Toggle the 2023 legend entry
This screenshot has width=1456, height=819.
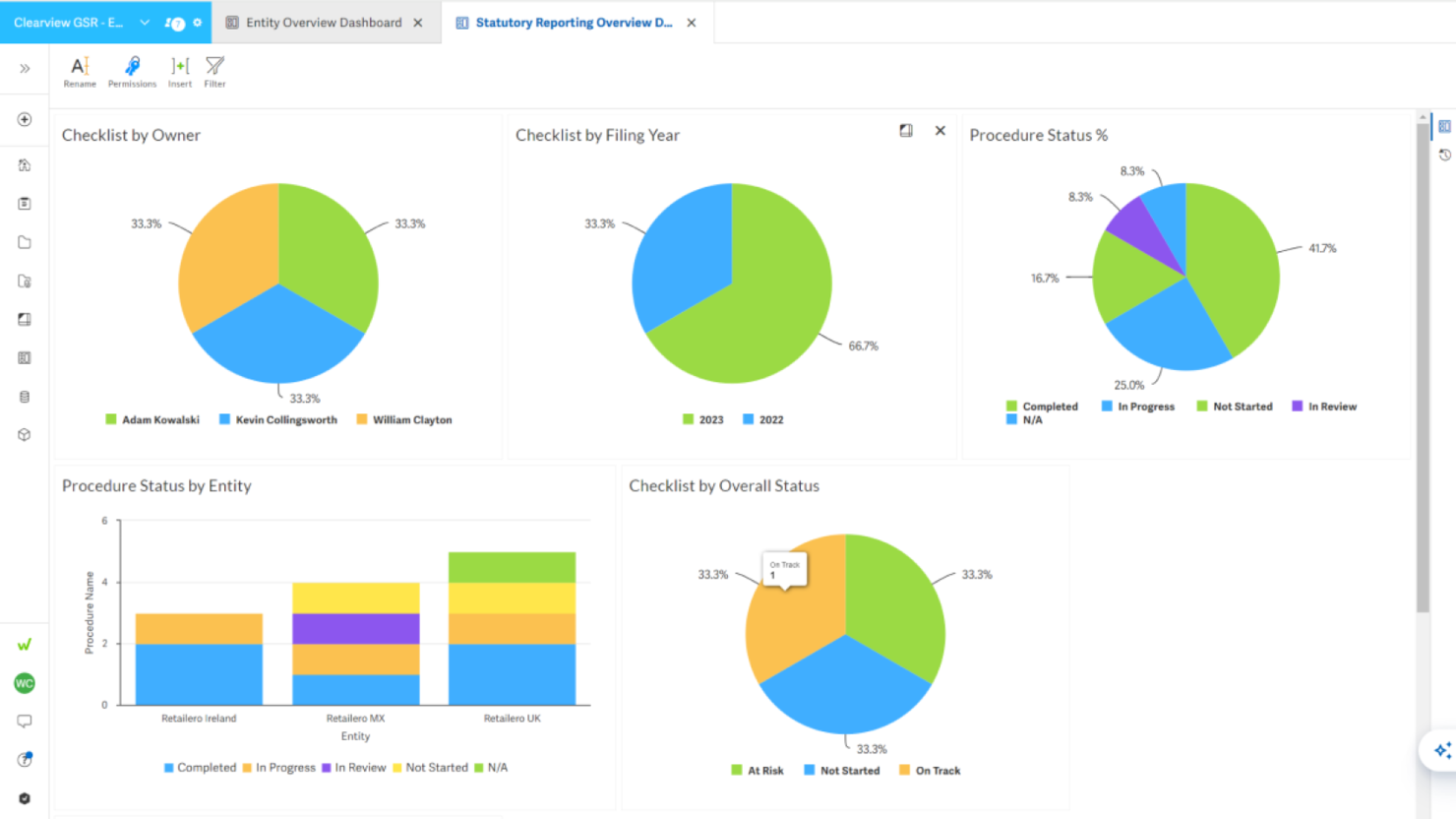(703, 419)
